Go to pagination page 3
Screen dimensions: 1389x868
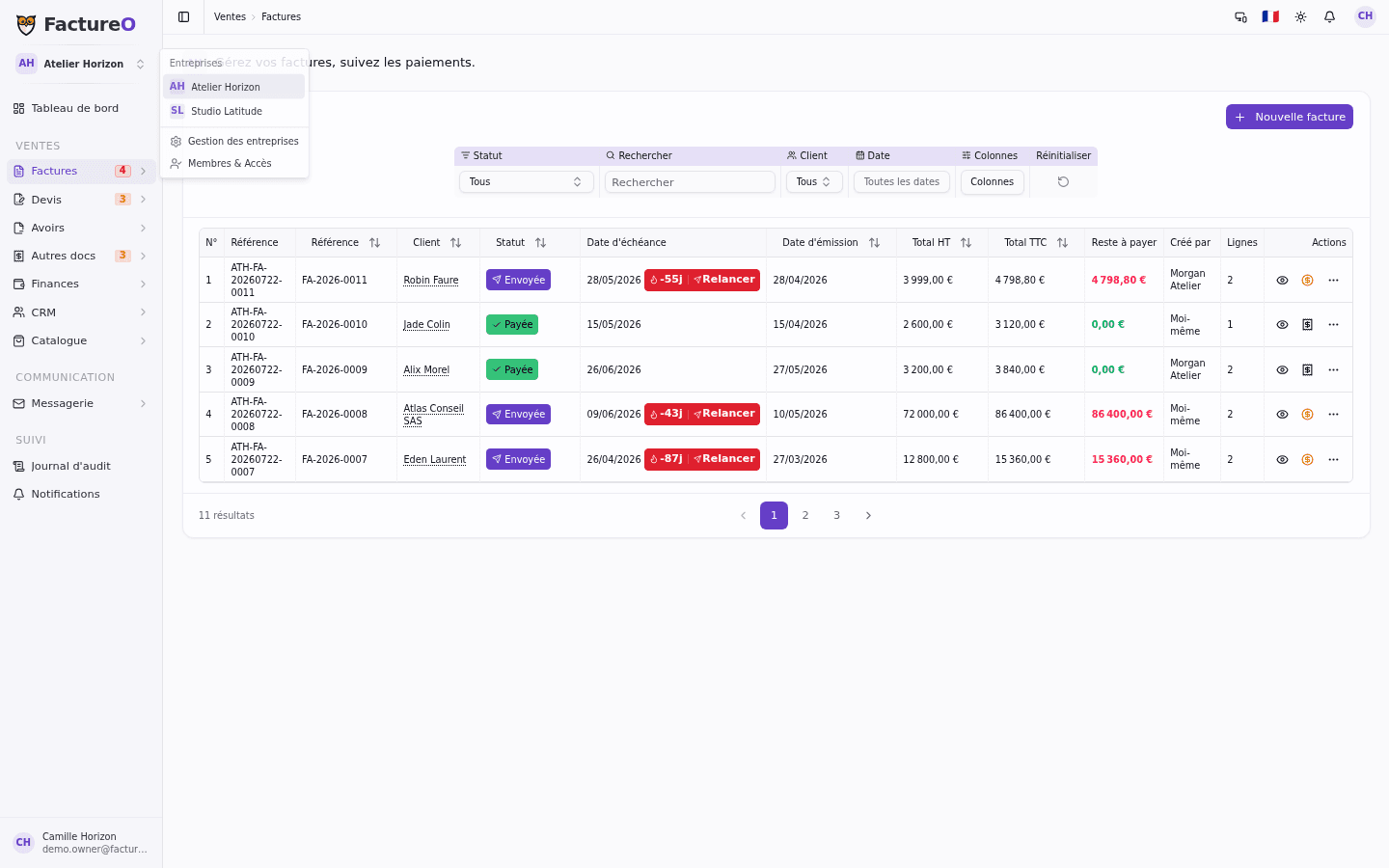(x=836, y=515)
